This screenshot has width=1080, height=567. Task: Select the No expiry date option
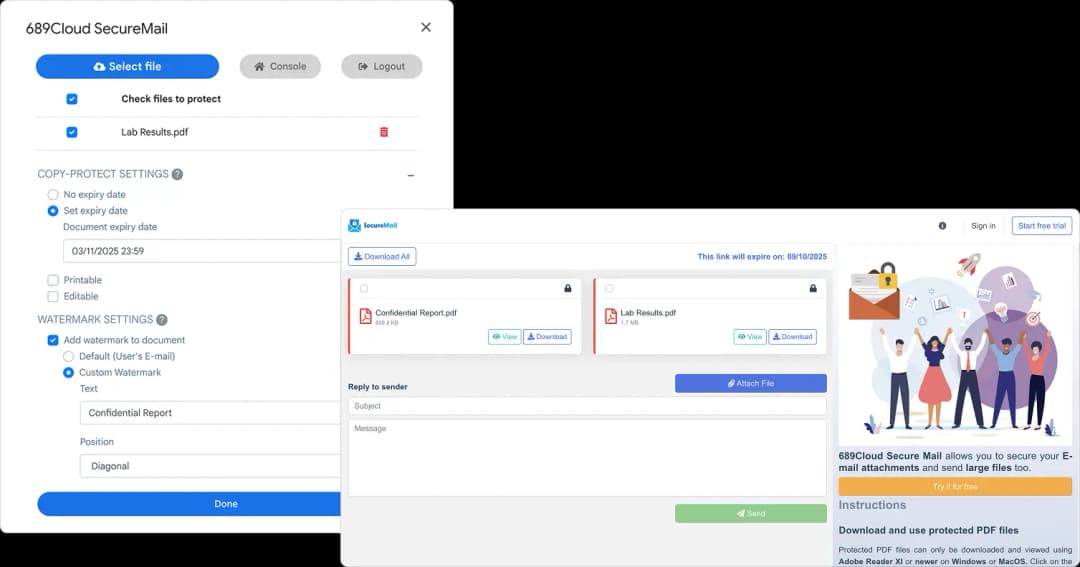pos(52,194)
